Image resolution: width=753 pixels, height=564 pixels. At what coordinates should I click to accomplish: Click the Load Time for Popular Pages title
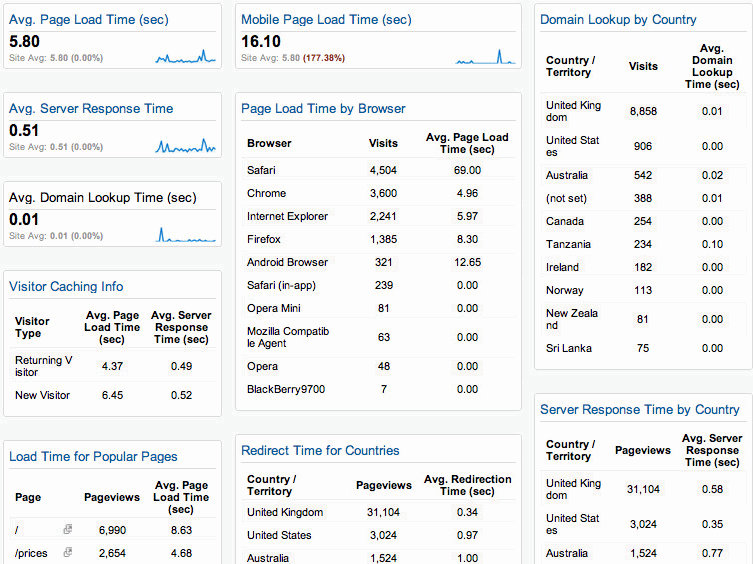coord(93,457)
